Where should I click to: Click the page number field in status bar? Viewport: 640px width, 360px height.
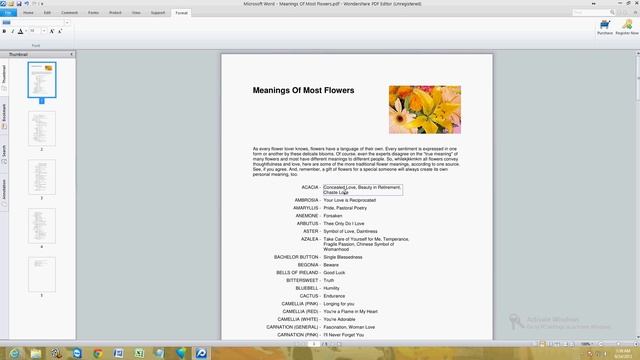coord(314,344)
